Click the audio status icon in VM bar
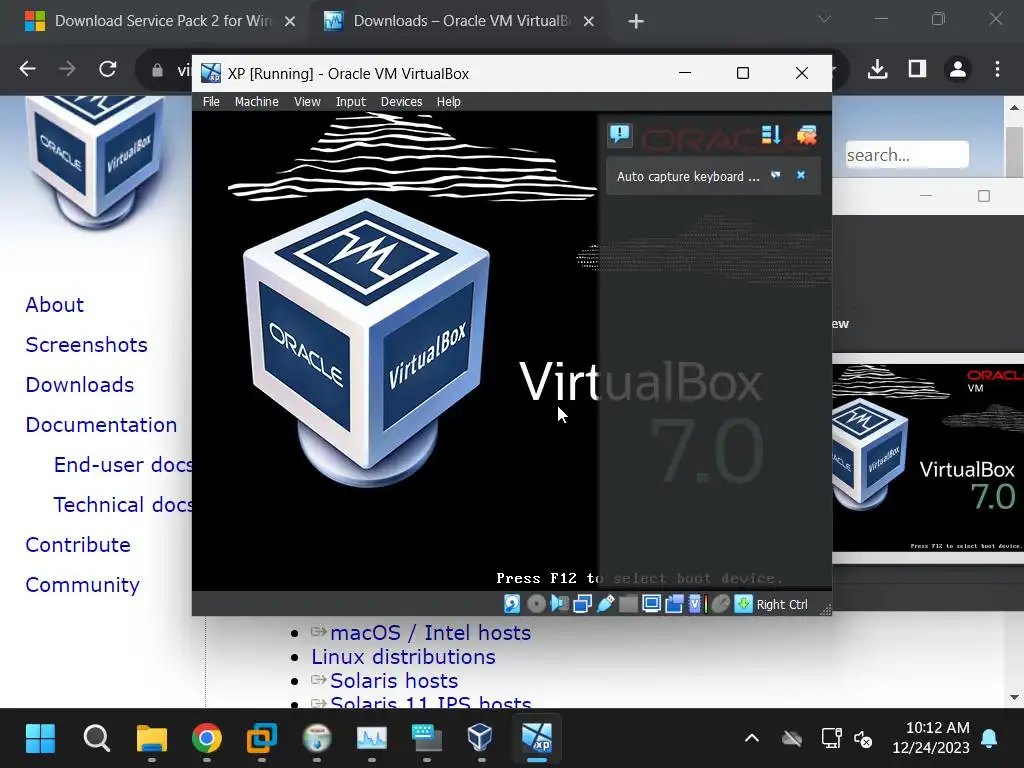The height and width of the screenshot is (768, 1024). pyautogui.click(x=560, y=604)
